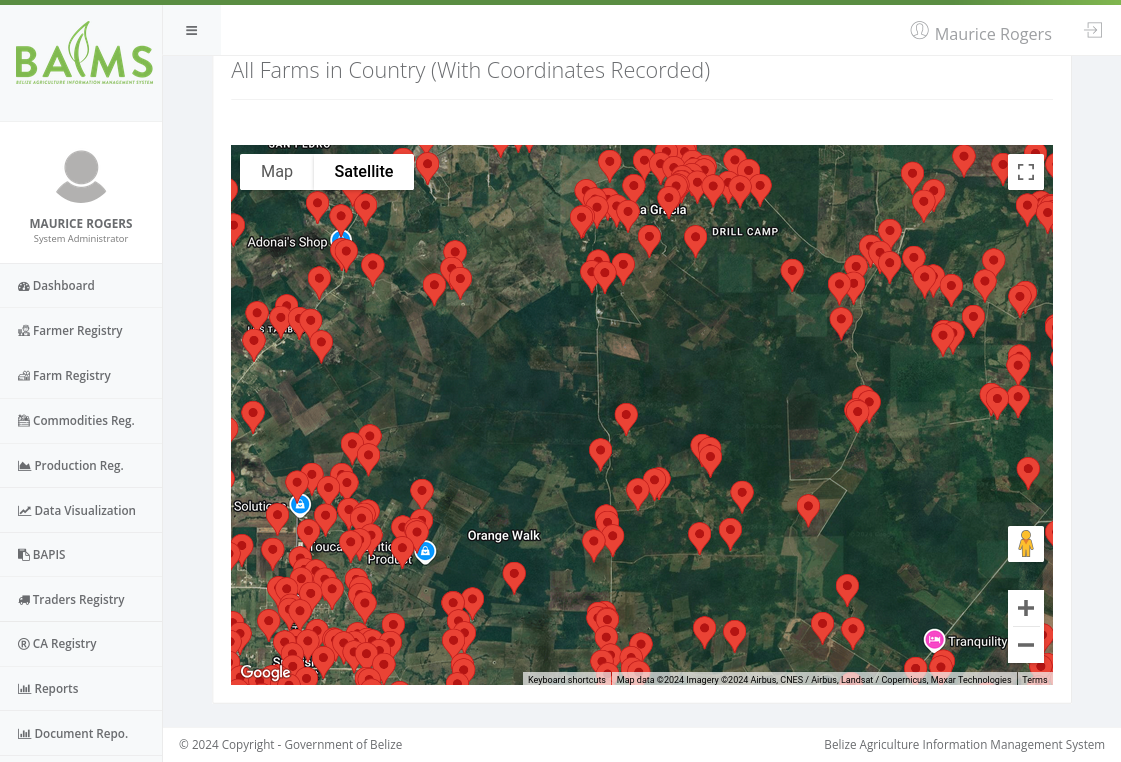This screenshot has height=762, width=1121.
Task: Click the Tranquility pink lodging marker
Action: (934, 640)
